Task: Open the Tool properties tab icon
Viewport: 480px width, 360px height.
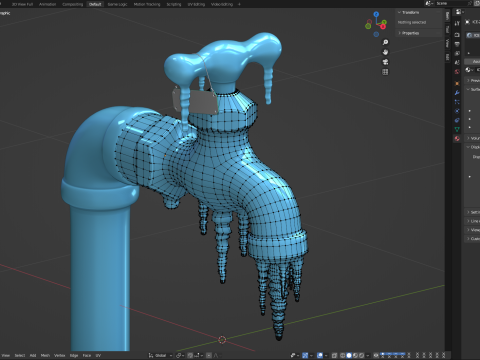Action: [x=457, y=23]
